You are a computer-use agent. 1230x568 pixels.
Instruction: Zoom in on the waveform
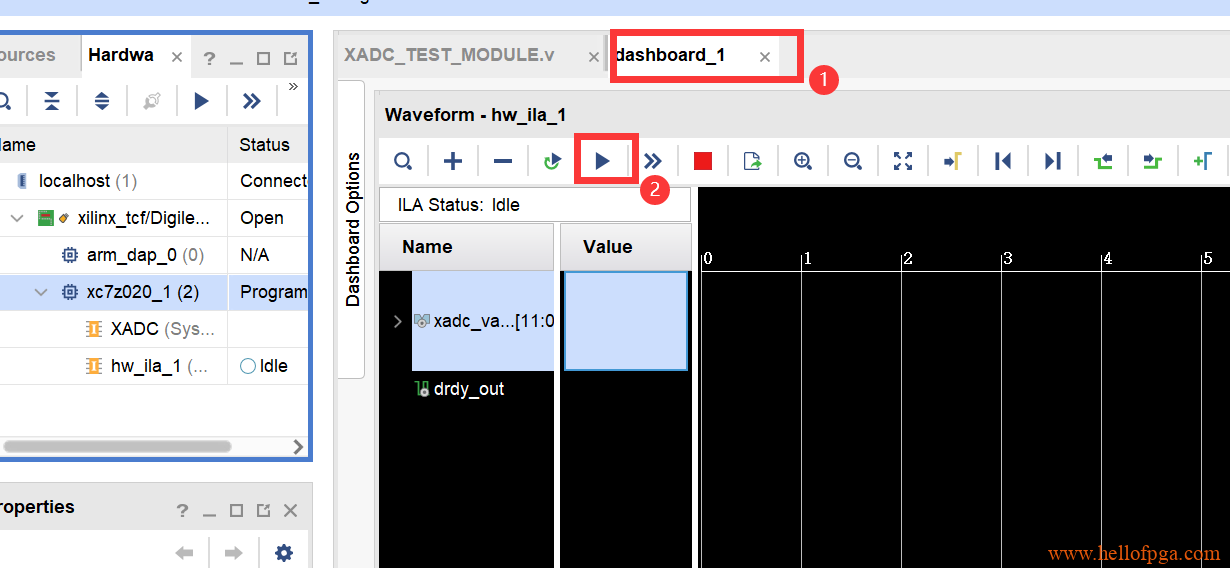pos(802,161)
